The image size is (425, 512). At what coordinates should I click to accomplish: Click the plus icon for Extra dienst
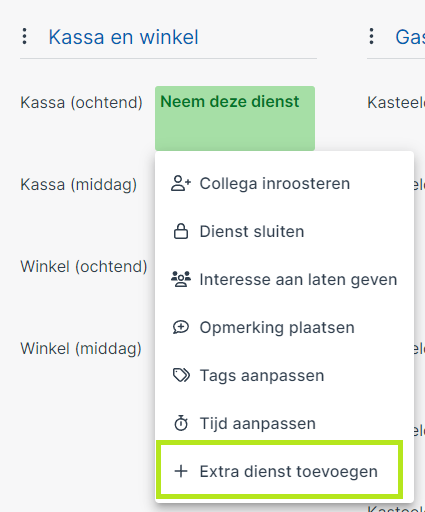(x=181, y=471)
